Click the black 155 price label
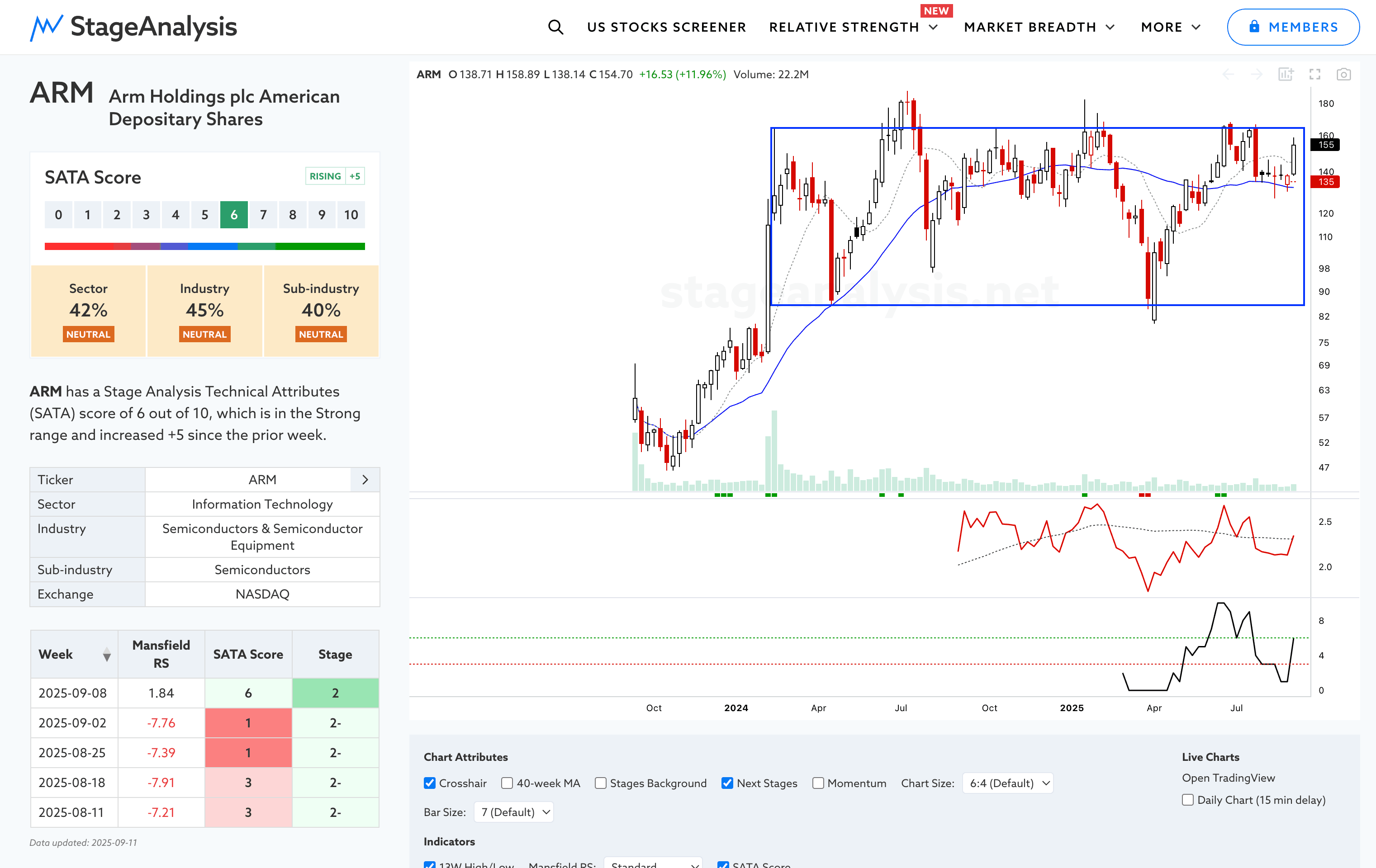Image resolution: width=1376 pixels, height=868 pixels. pos(1325,145)
